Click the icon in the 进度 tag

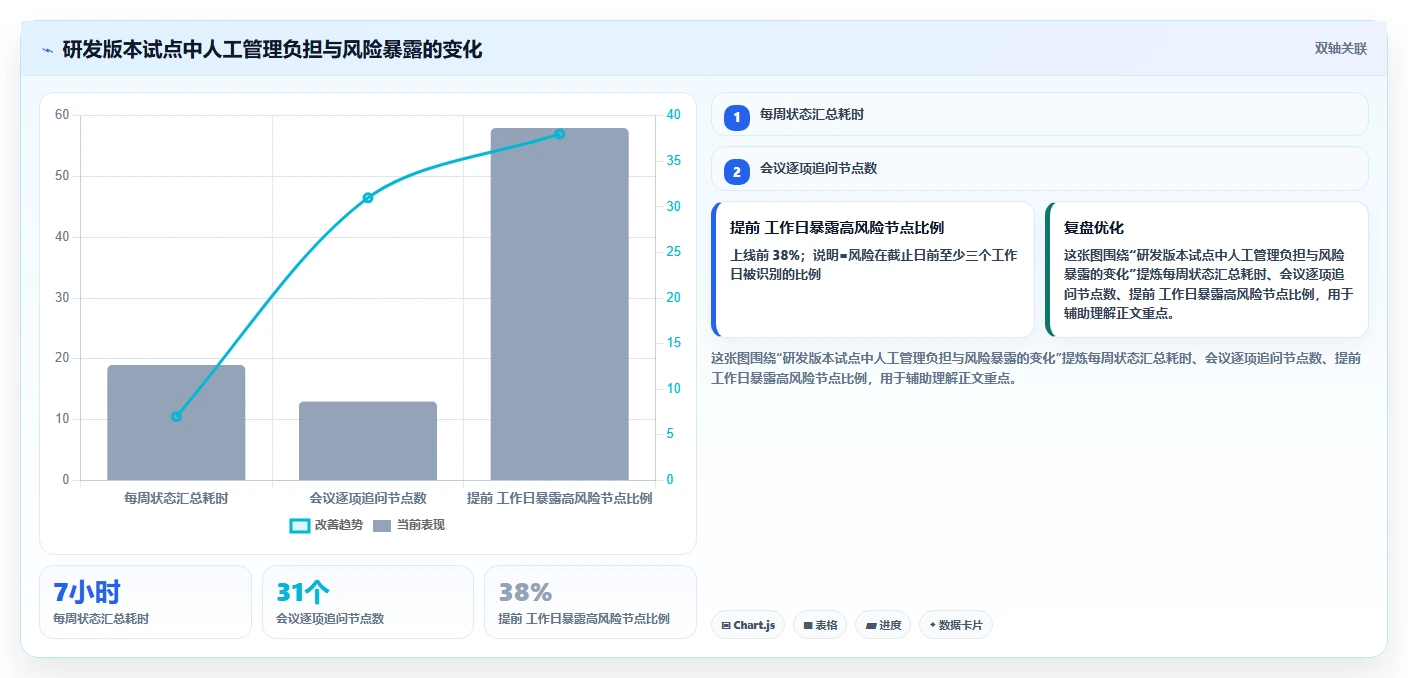(x=871, y=626)
